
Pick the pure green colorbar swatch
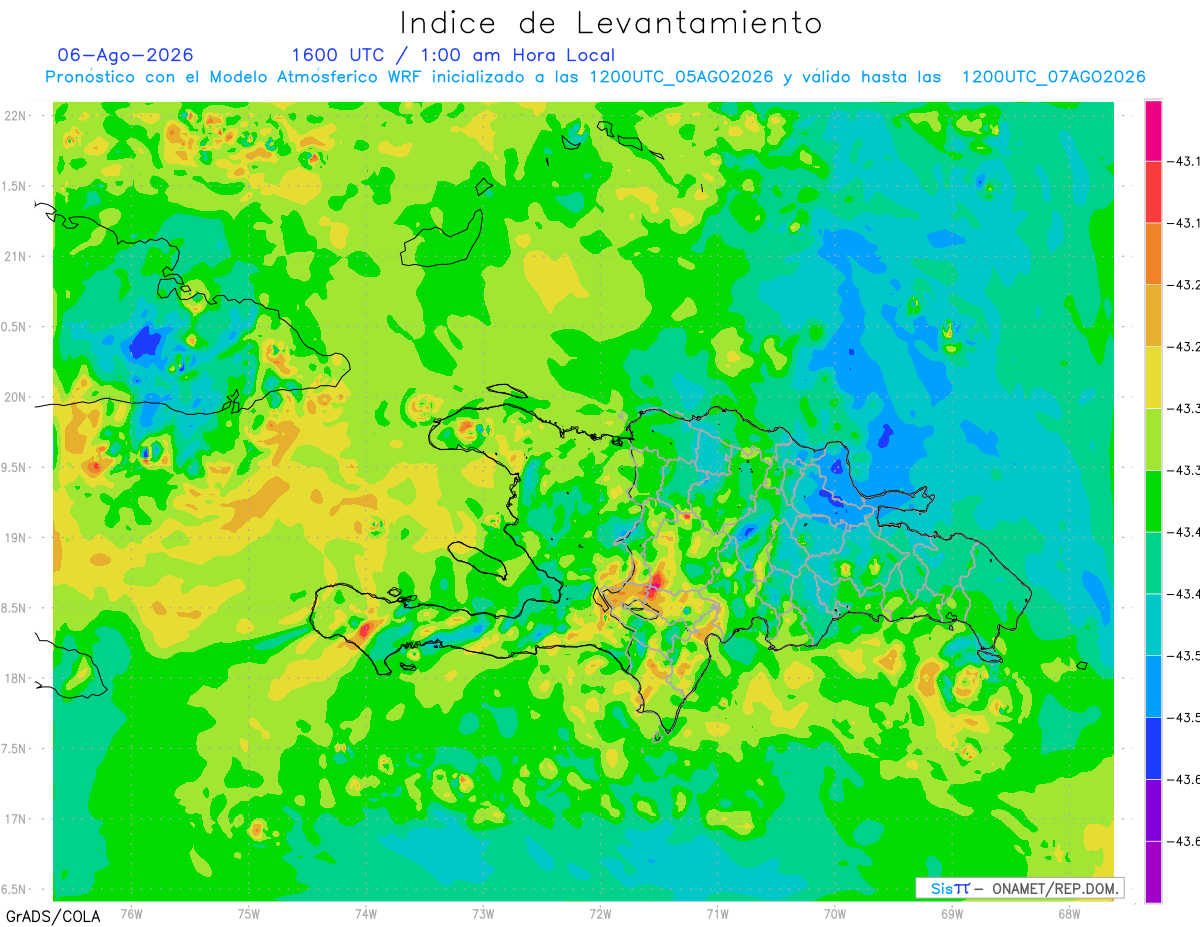click(x=1153, y=501)
